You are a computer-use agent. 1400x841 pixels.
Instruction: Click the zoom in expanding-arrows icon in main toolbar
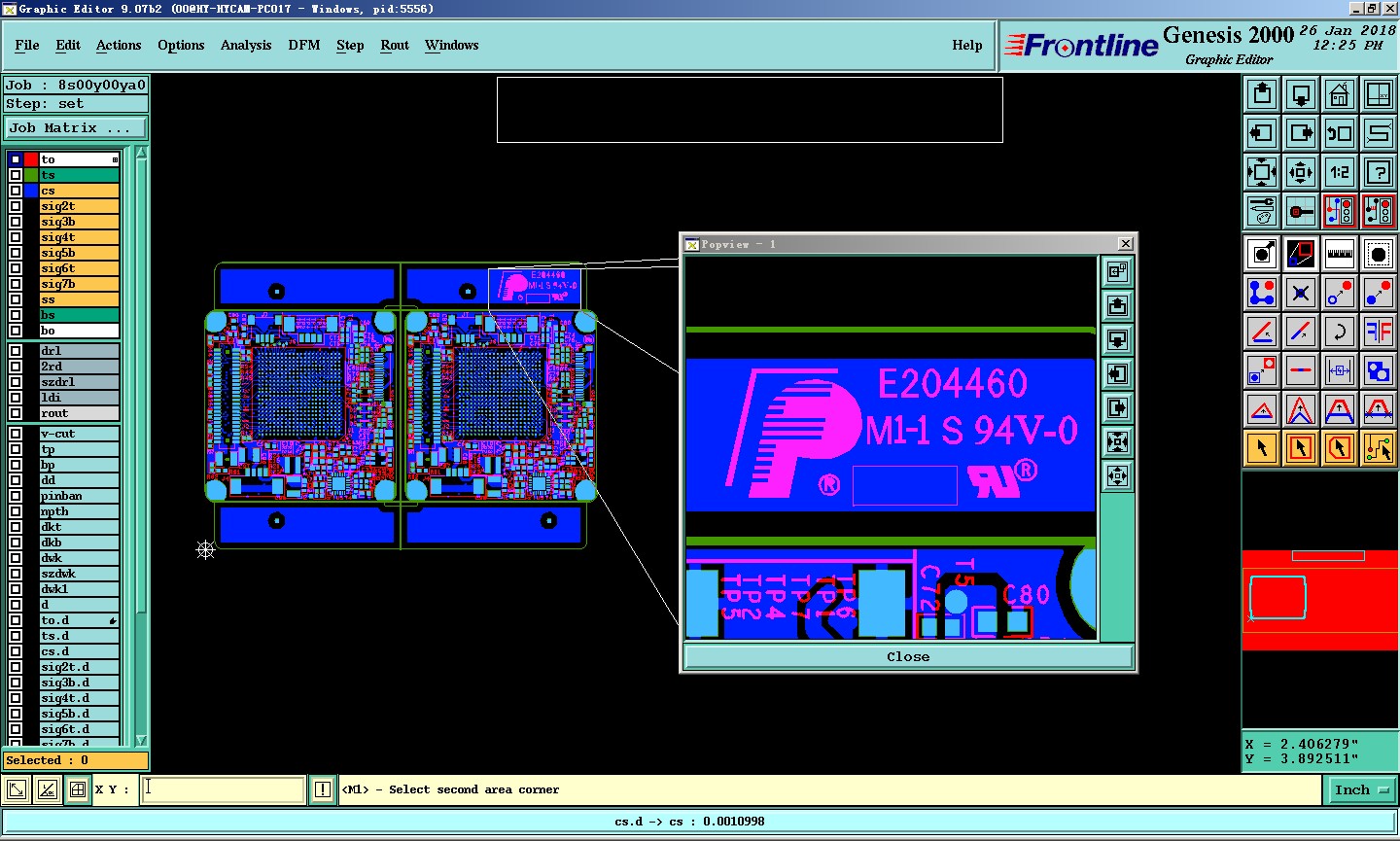point(1262,172)
